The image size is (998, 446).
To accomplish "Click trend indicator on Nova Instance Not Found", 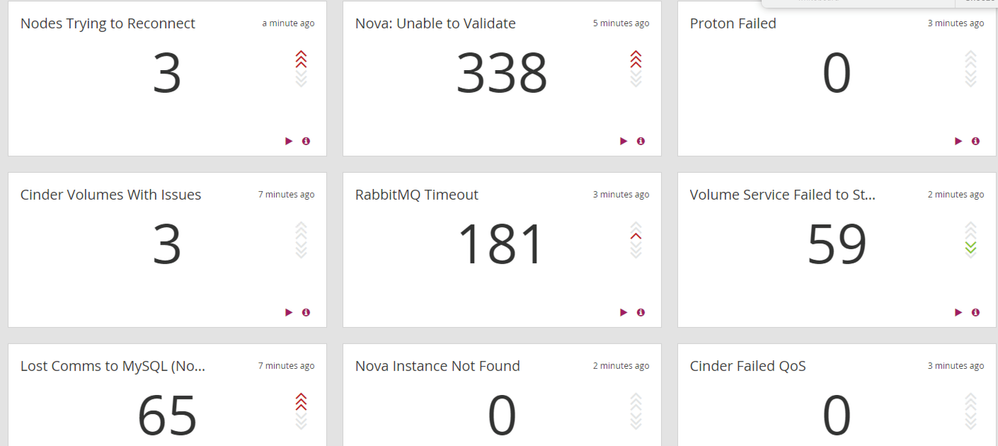I will 635,411.
